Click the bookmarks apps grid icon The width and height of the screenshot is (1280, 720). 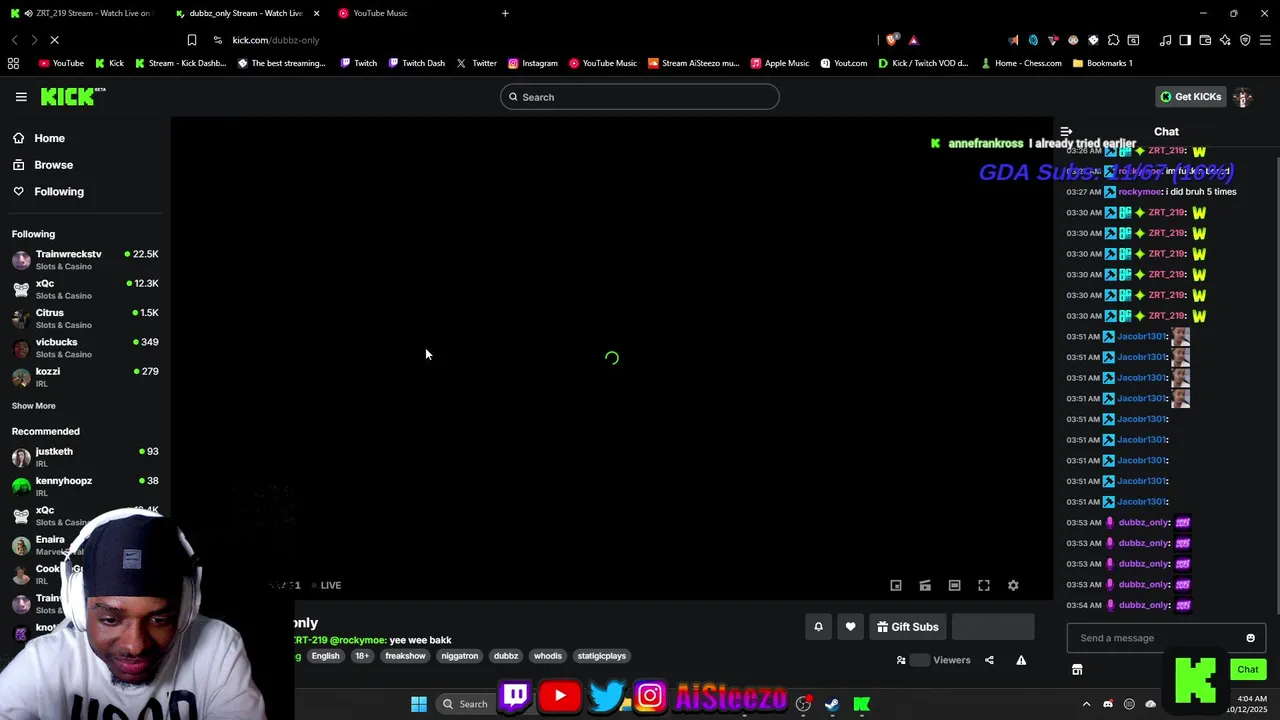tap(13, 63)
